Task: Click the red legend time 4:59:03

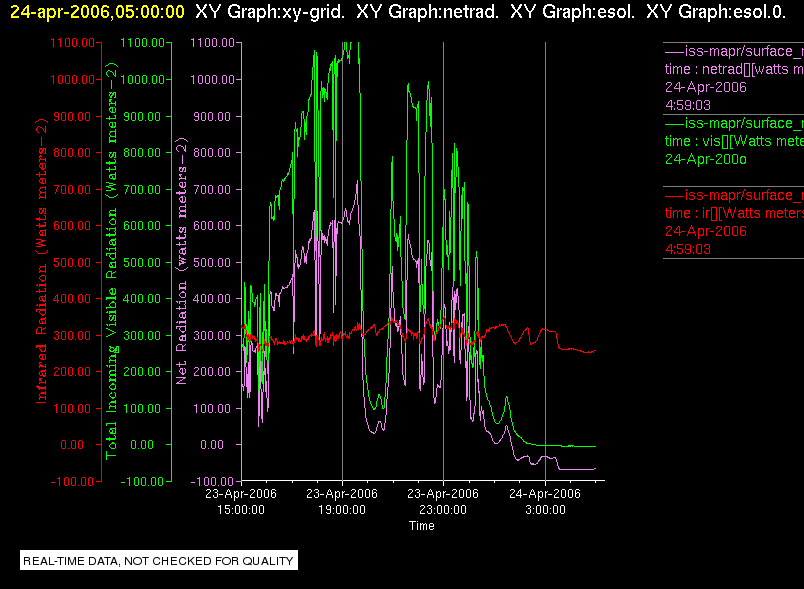Action: point(688,249)
